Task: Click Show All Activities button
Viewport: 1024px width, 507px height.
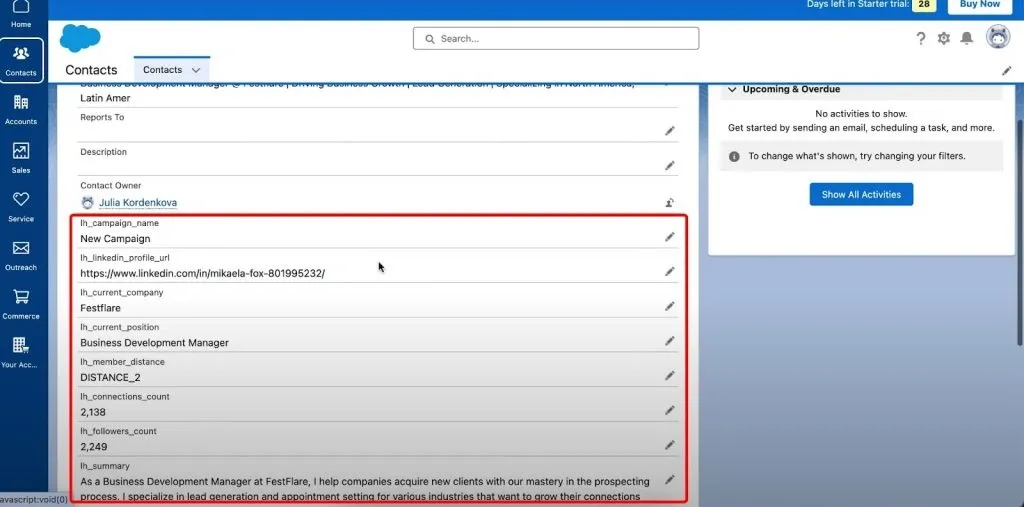Action: click(x=861, y=194)
